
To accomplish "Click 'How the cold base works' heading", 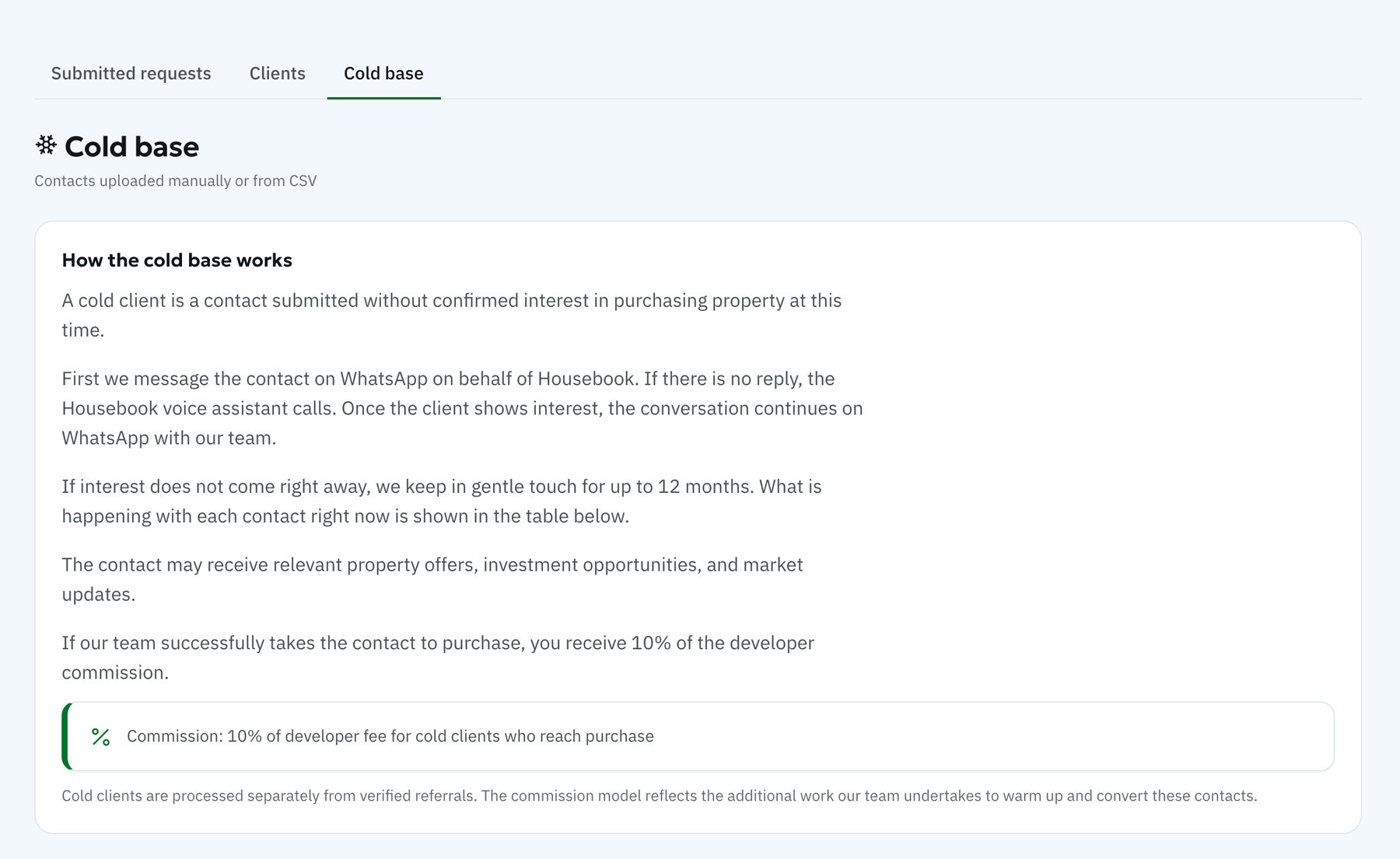I will [x=177, y=260].
